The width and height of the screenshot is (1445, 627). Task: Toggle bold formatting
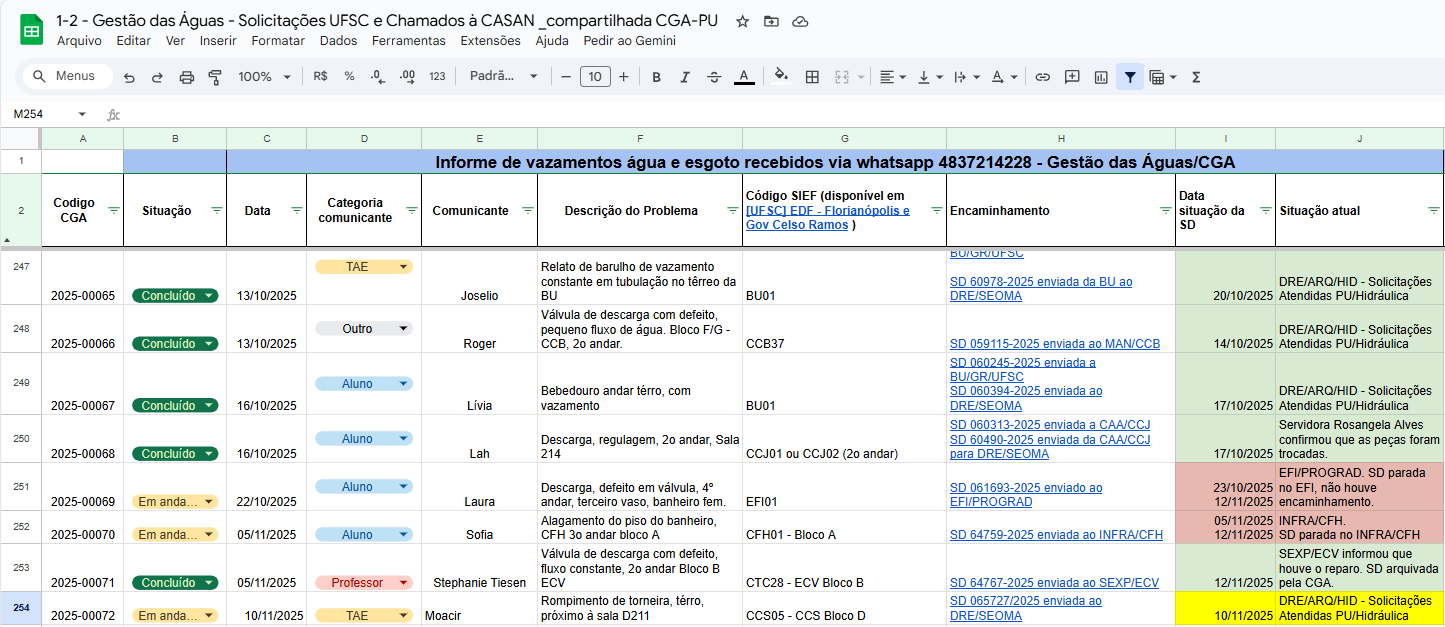click(x=656, y=76)
